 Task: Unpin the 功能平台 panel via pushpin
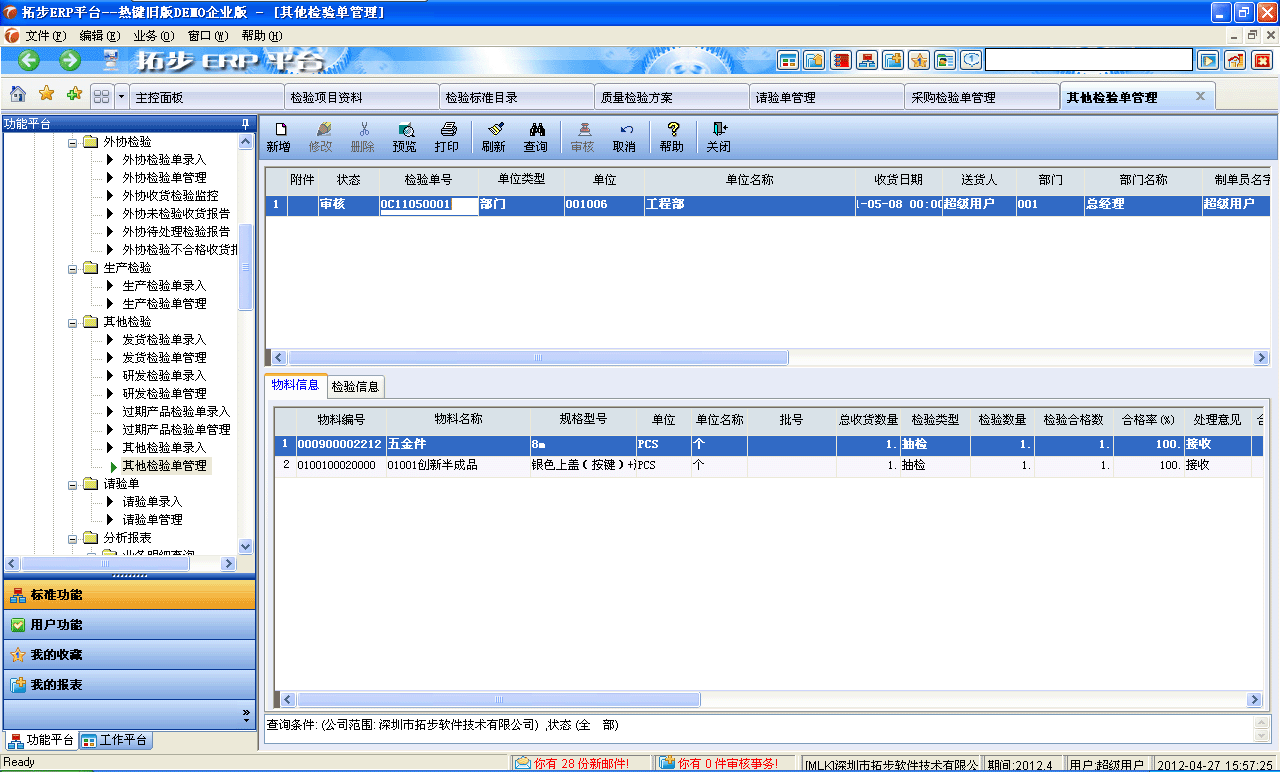243,123
